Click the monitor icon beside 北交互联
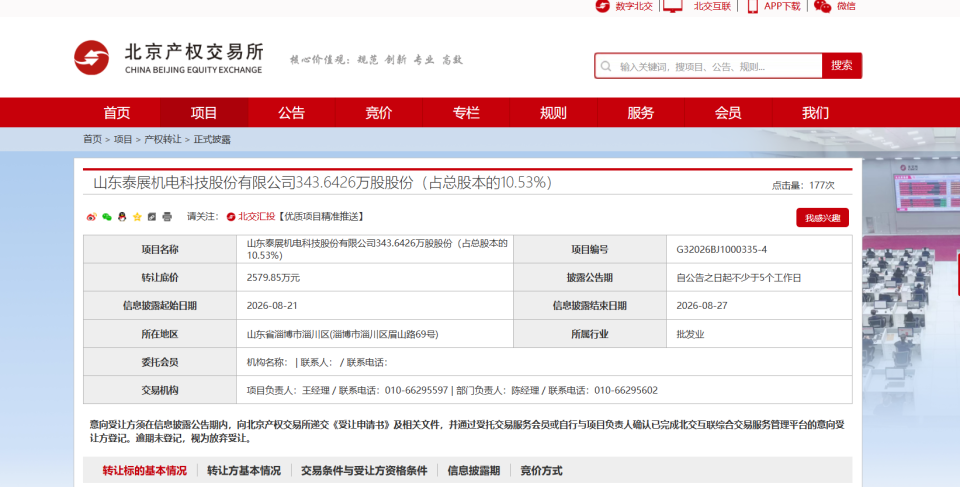 coord(673,6)
